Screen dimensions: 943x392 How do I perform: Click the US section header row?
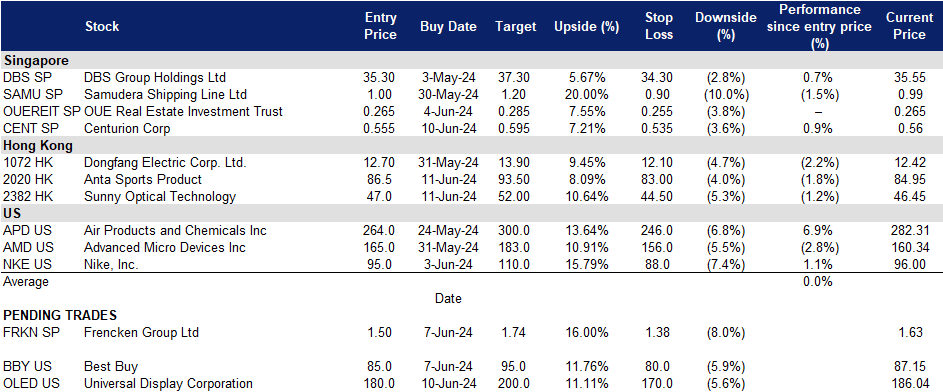pos(472,213)
